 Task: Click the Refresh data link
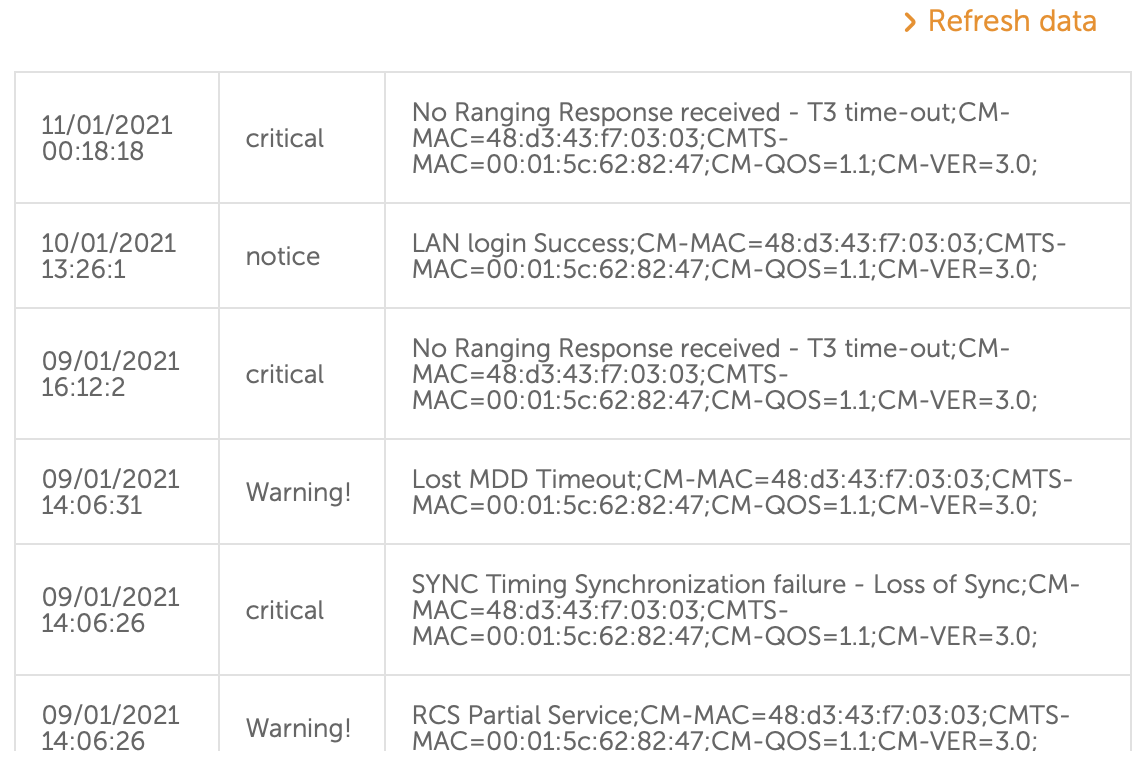(1011, 21)
